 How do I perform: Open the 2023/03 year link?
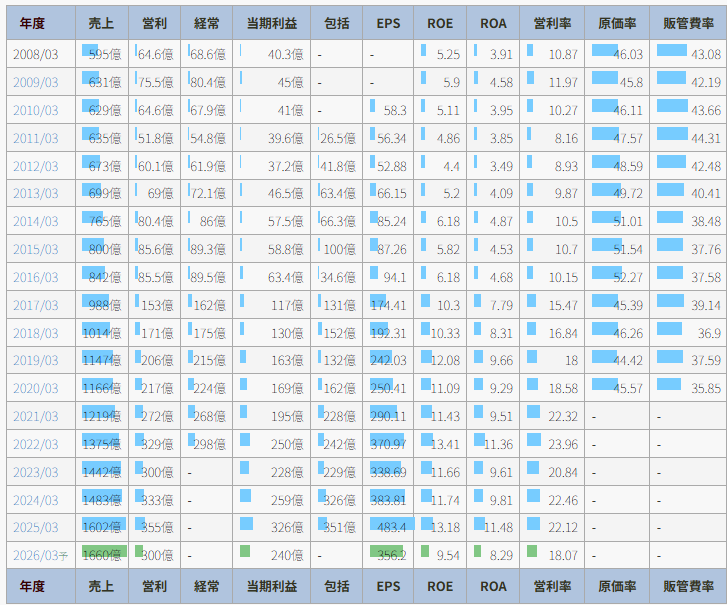(36, 472)
